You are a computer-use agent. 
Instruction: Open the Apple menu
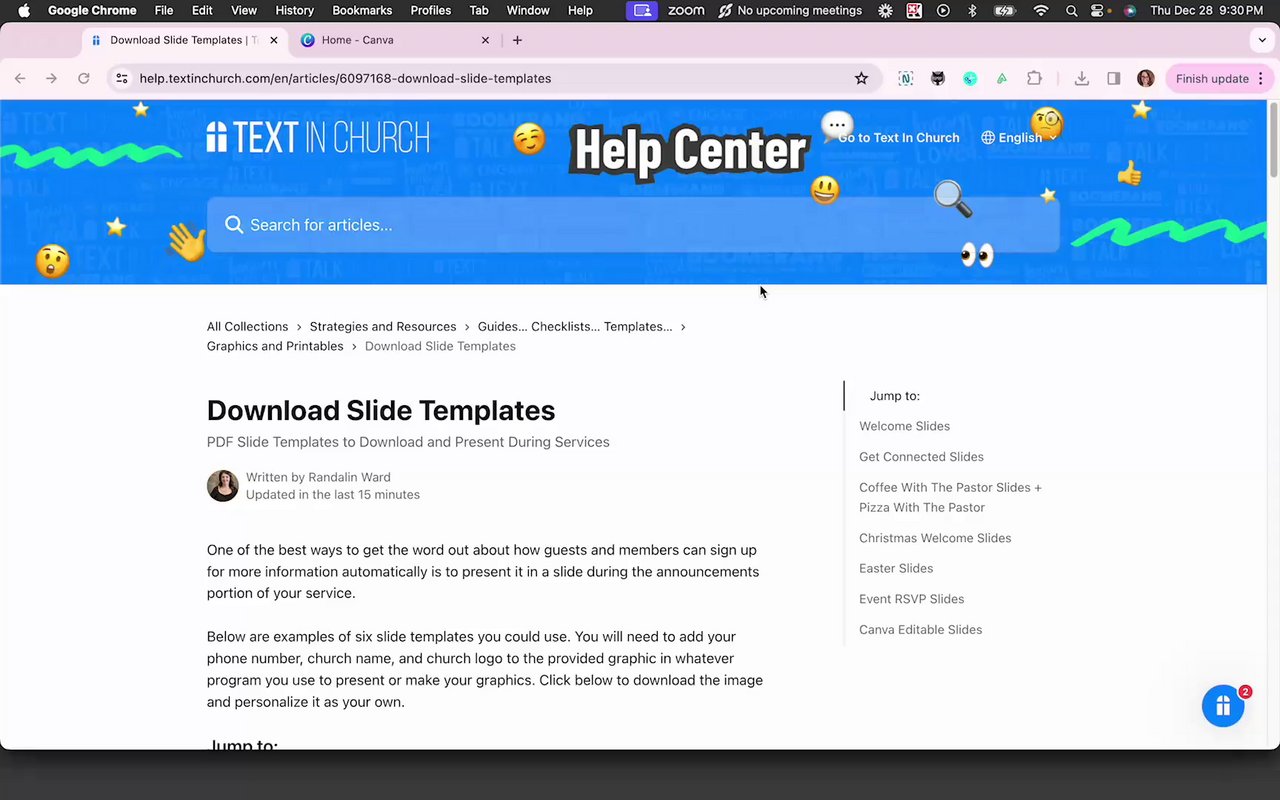coord(24,10)
